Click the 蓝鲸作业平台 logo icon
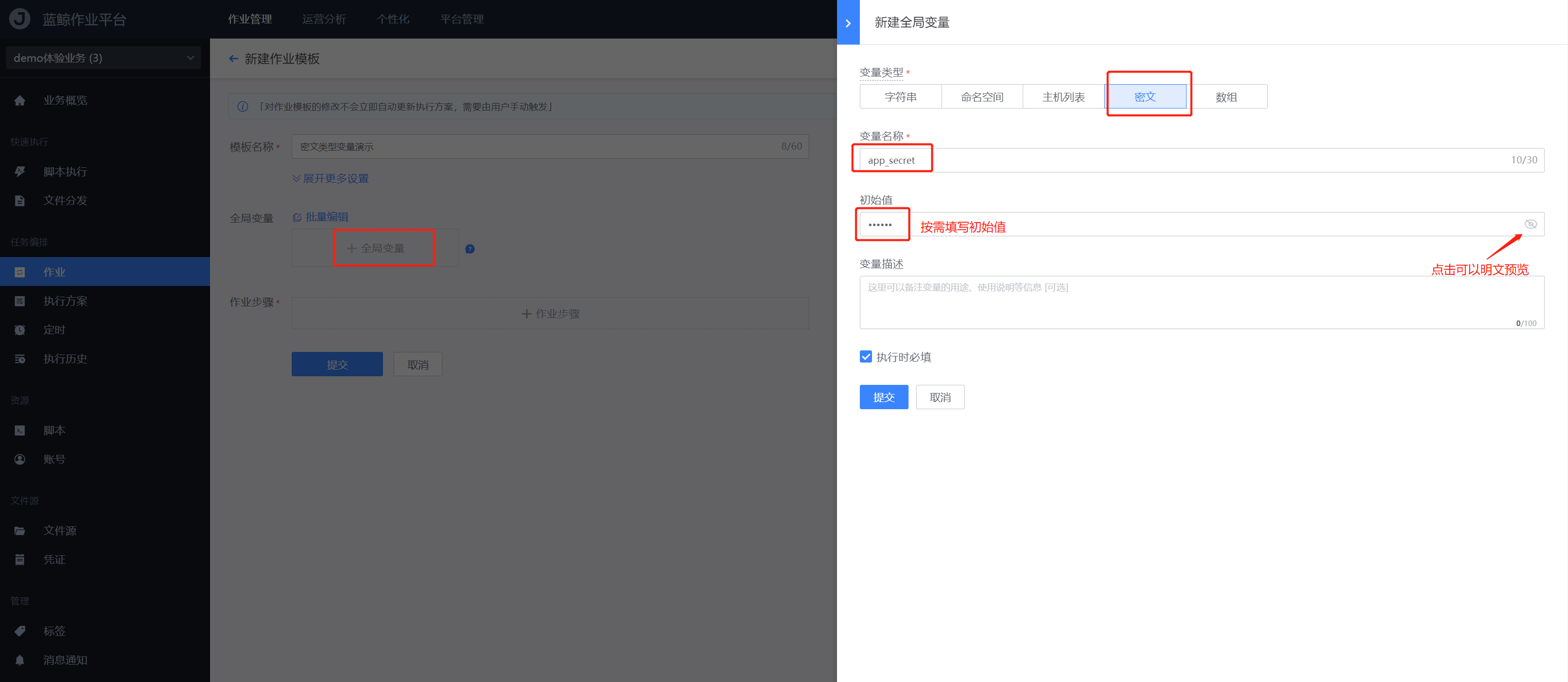The height and width of the screenshot is (682, 1568). point(19,19)
